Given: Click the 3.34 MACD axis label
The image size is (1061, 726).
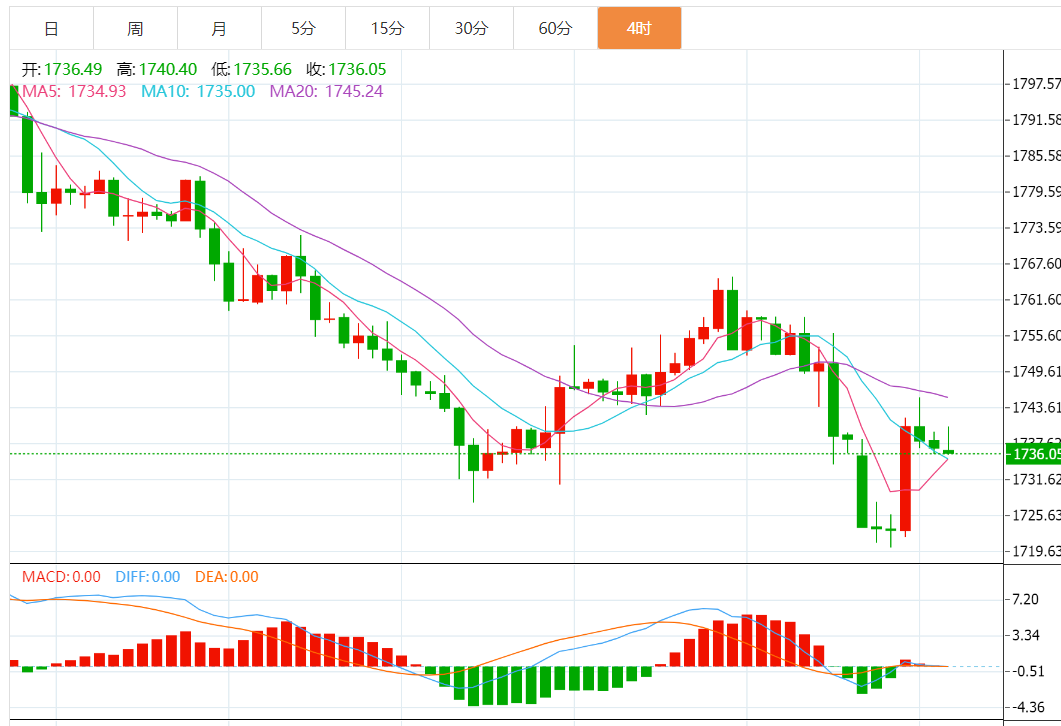Looking at the screenshot, I should [x=1026, y=635].
